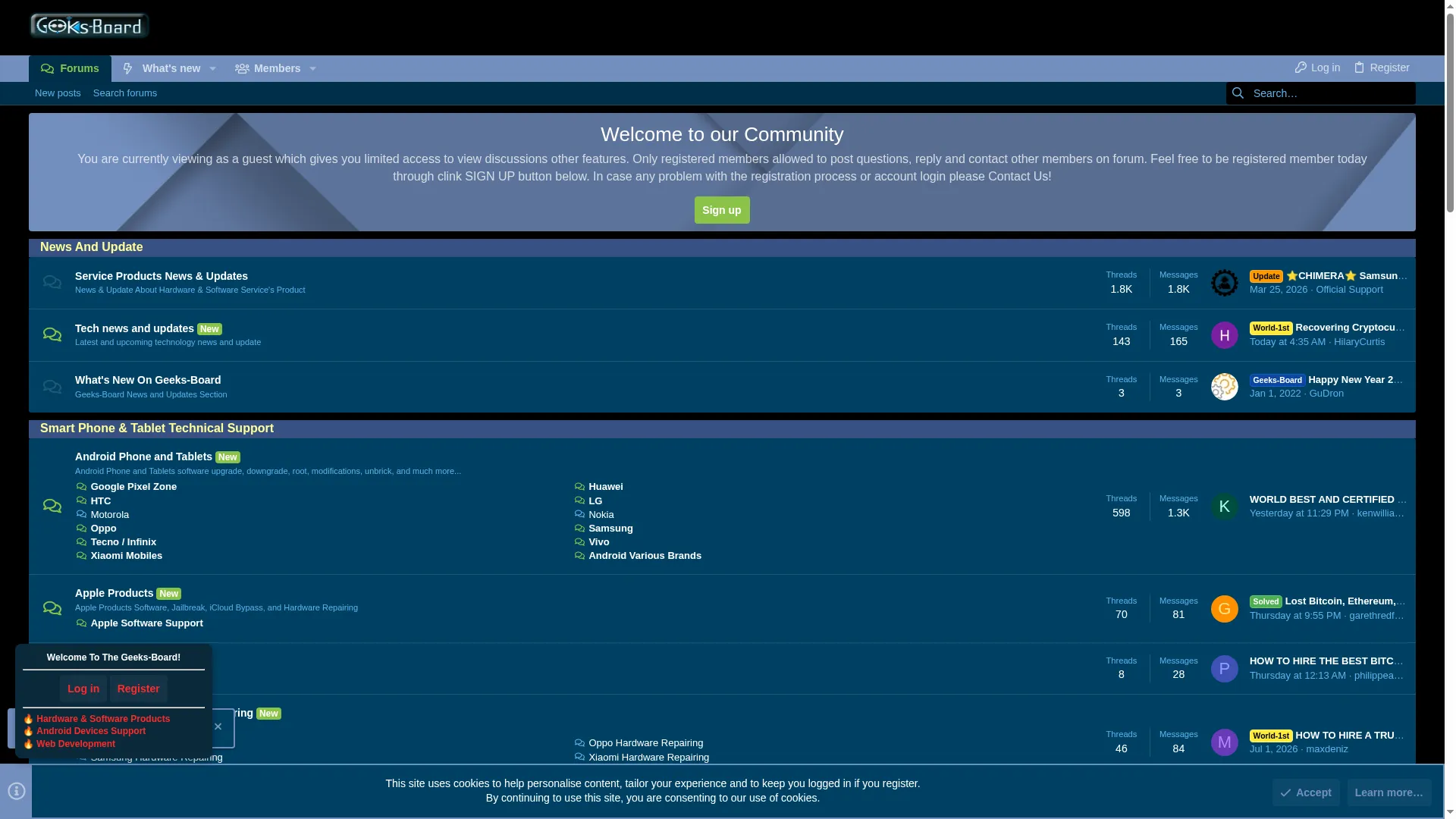Click the orange G avatar icon
This screenshot has height=819, width=1456.
pos(1224,609)
